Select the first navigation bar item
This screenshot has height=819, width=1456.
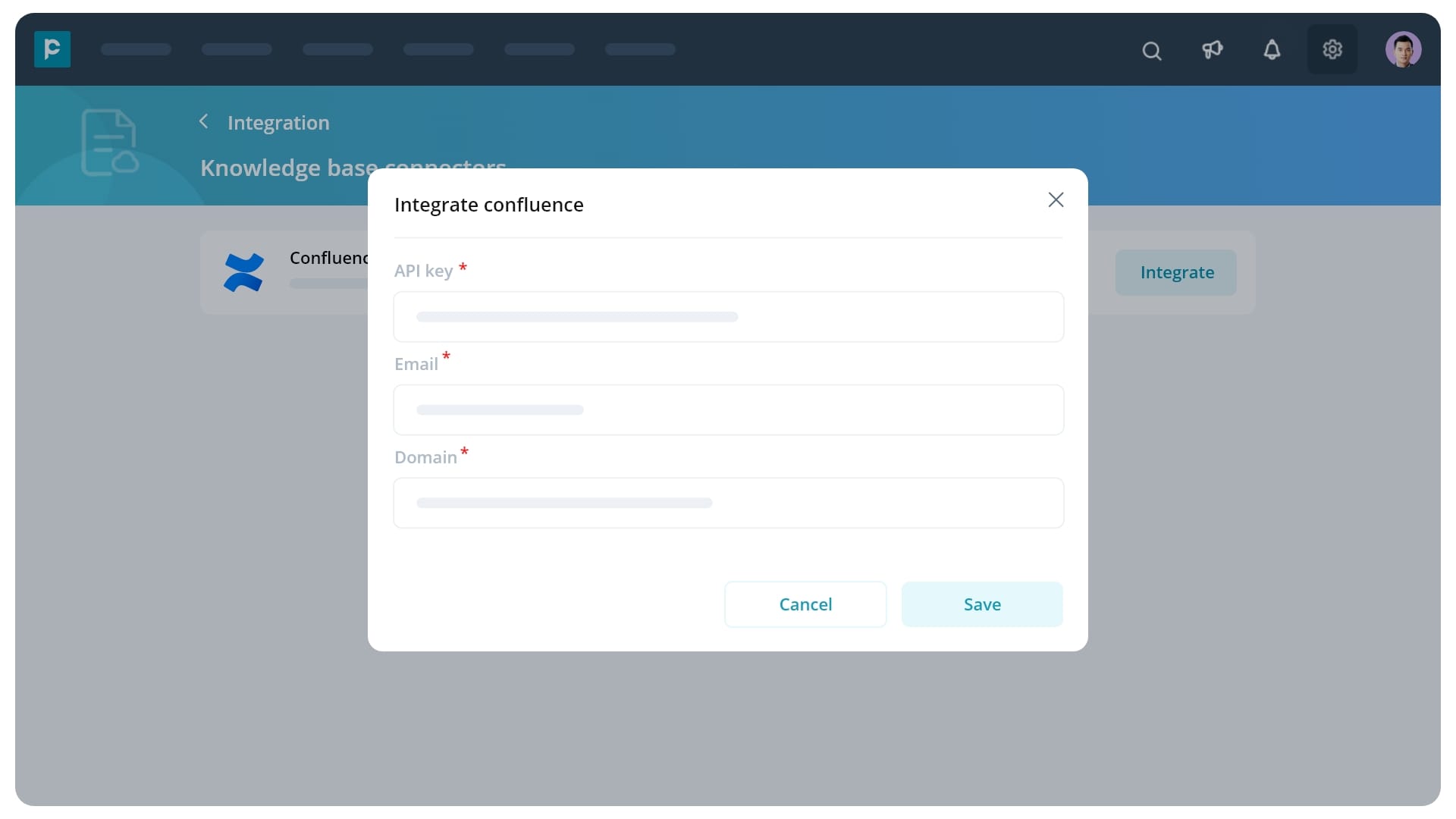click(x=136, y=49)
